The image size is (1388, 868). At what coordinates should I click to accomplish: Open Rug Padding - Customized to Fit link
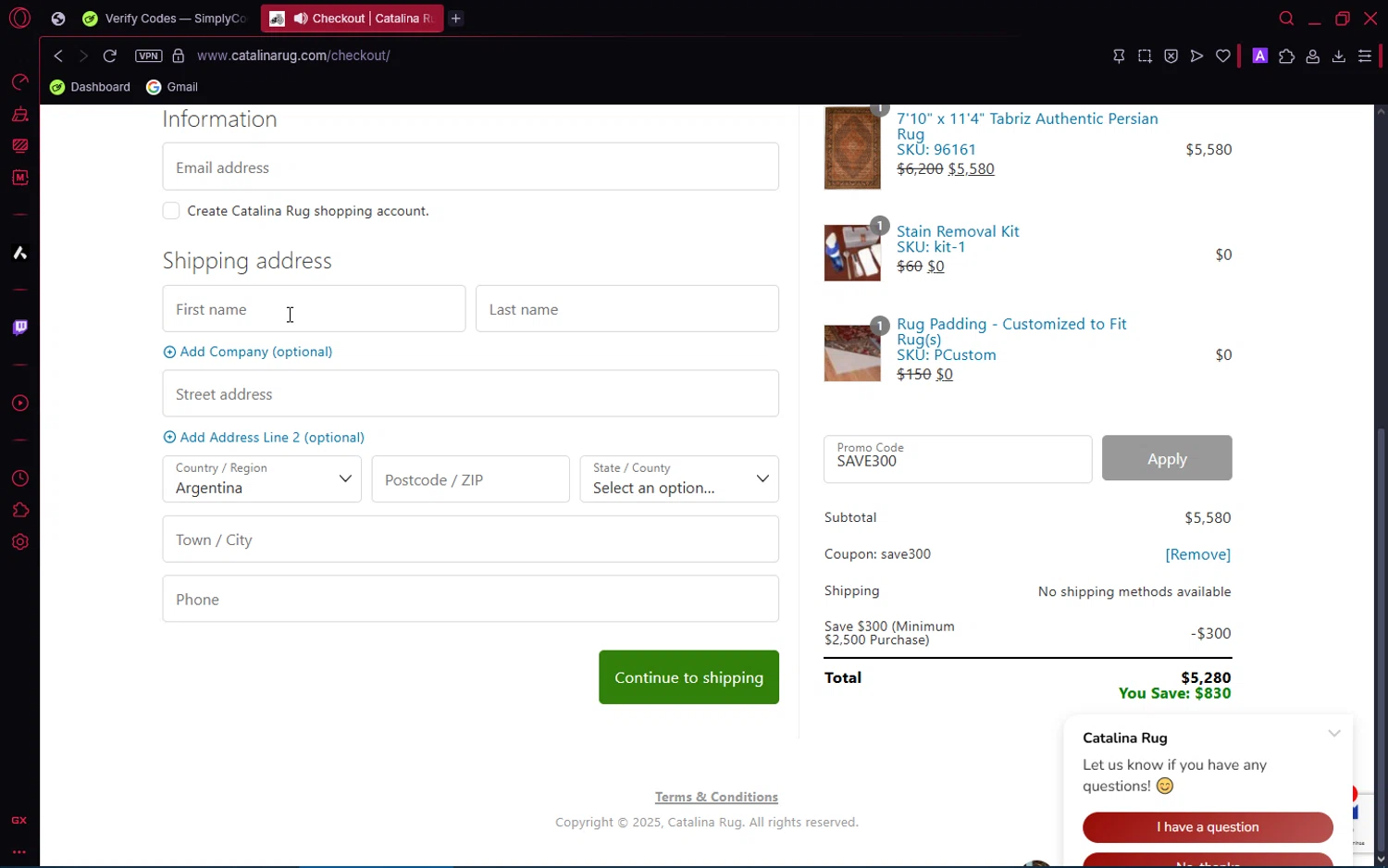pos(1011,331)
